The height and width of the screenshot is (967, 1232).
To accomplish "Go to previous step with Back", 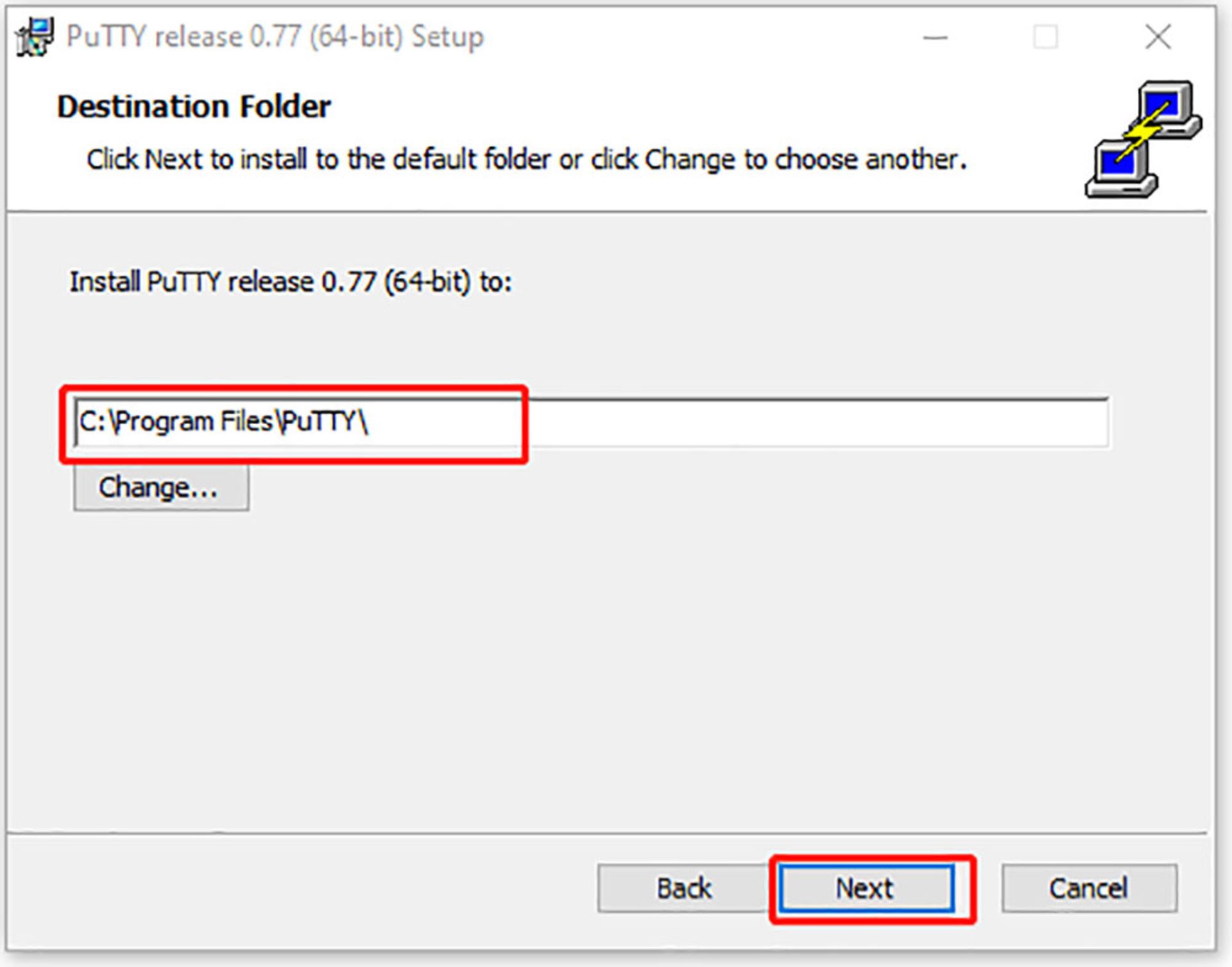I will (x=684, y=889).
